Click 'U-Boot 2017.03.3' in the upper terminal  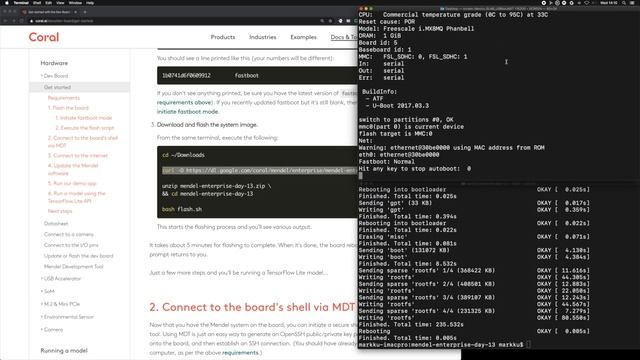(x=400, y=106)
